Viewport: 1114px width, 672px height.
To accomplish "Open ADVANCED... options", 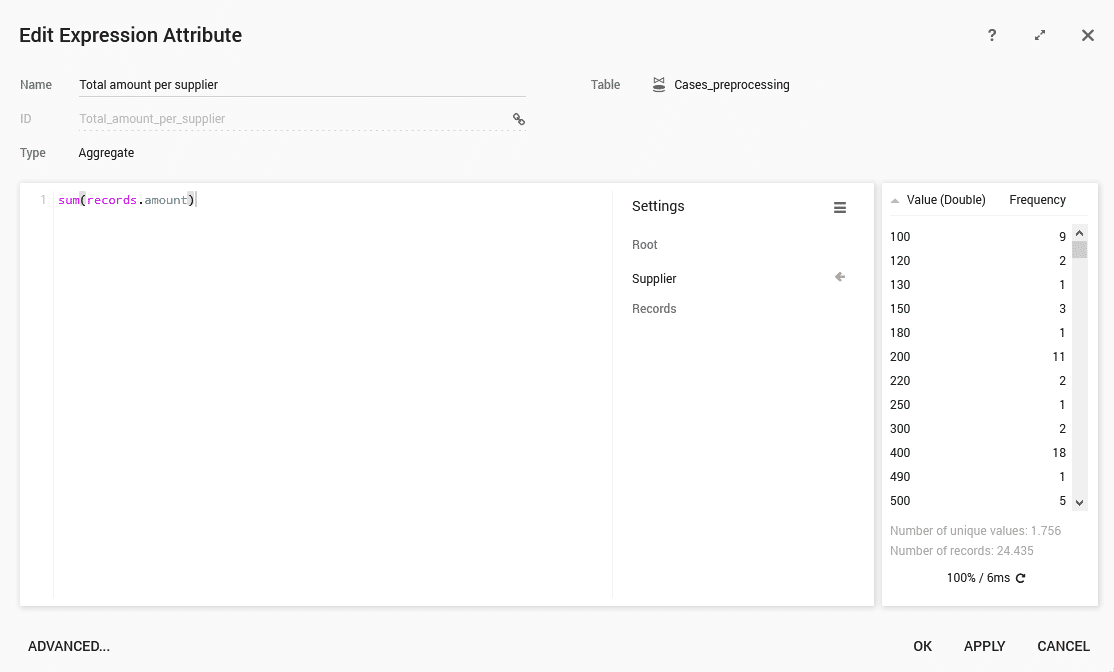I will point(69,646).
